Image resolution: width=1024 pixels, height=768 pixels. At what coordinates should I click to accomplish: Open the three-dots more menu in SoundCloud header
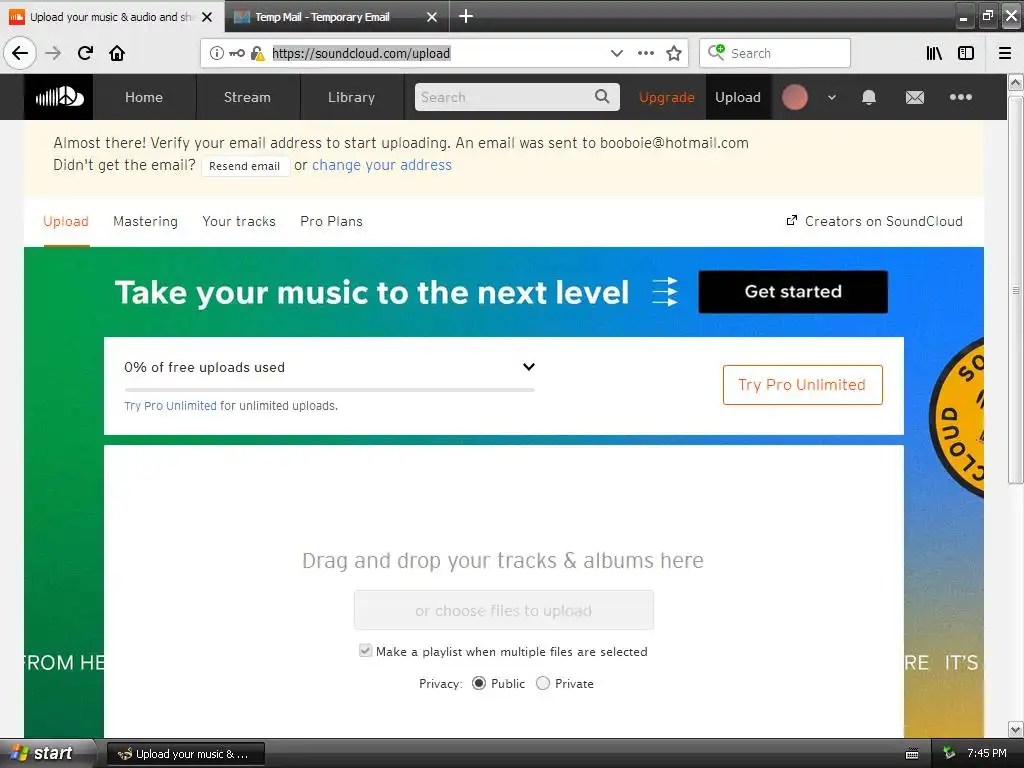(x=961, y=97)
